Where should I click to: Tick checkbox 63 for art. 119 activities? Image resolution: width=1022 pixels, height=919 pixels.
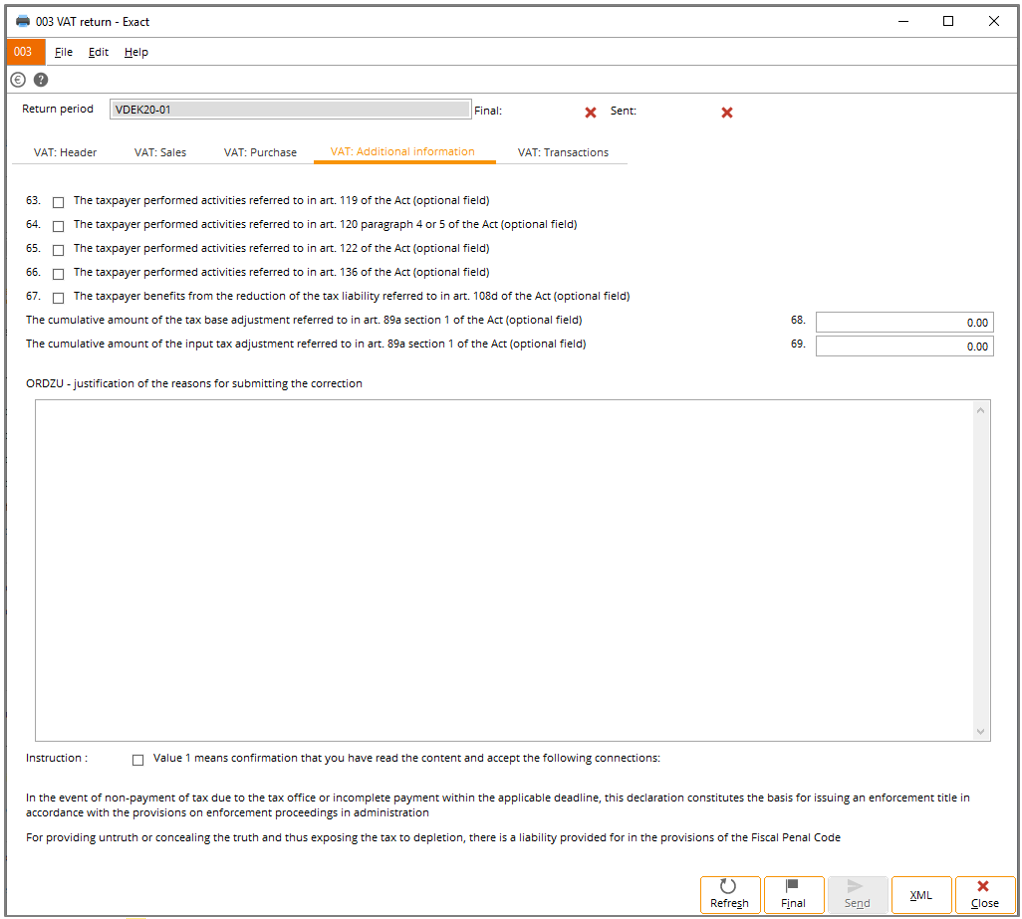(x=59, y=202)
